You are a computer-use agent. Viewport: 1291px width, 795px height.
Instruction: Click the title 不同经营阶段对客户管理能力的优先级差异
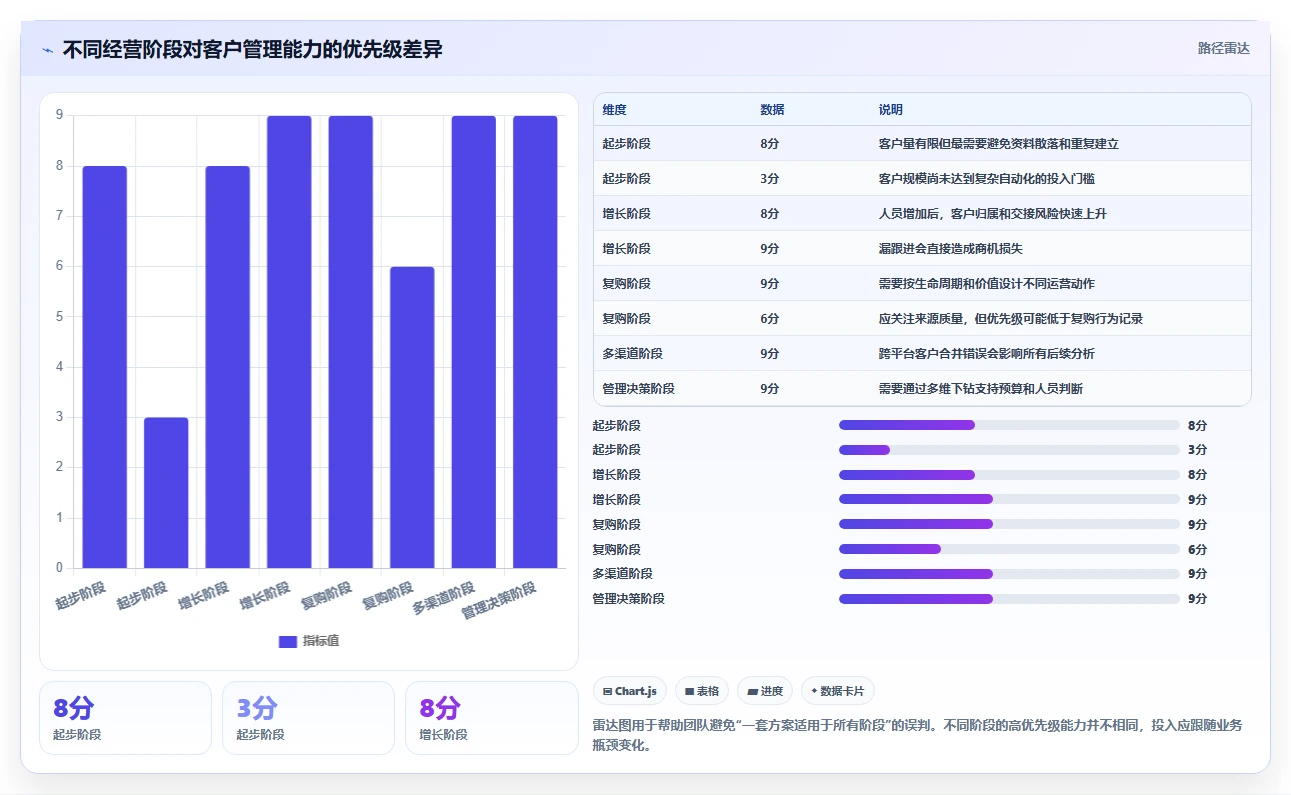click(x=252, y=49)
